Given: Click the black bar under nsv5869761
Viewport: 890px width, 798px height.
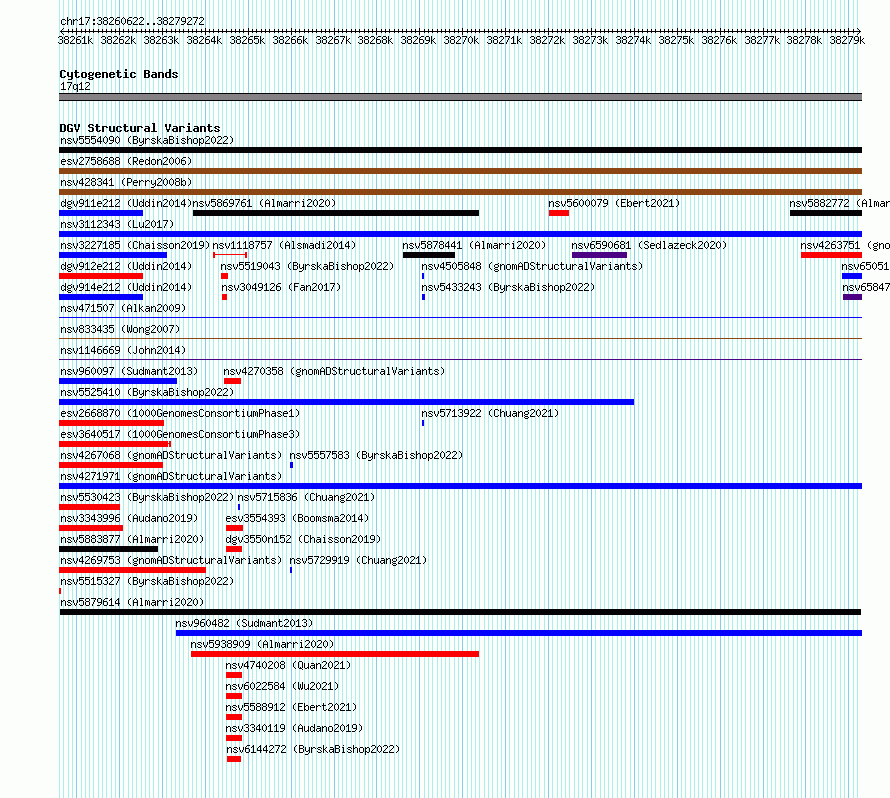Looking at the screenshot, I should point(336,213).
